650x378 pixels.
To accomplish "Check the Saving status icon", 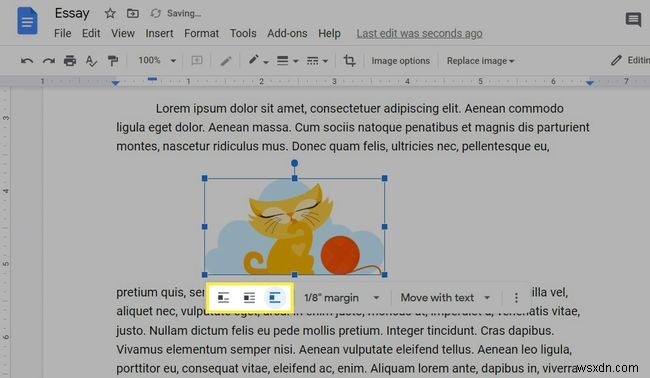I will (x=155, y=13).
